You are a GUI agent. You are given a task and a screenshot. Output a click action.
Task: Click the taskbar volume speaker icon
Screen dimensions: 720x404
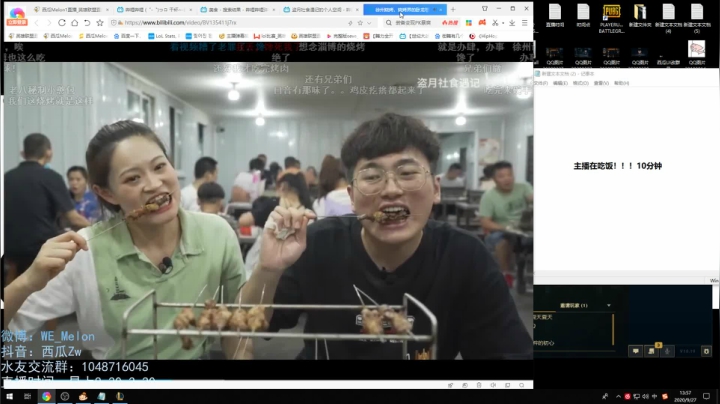point(646,396)
